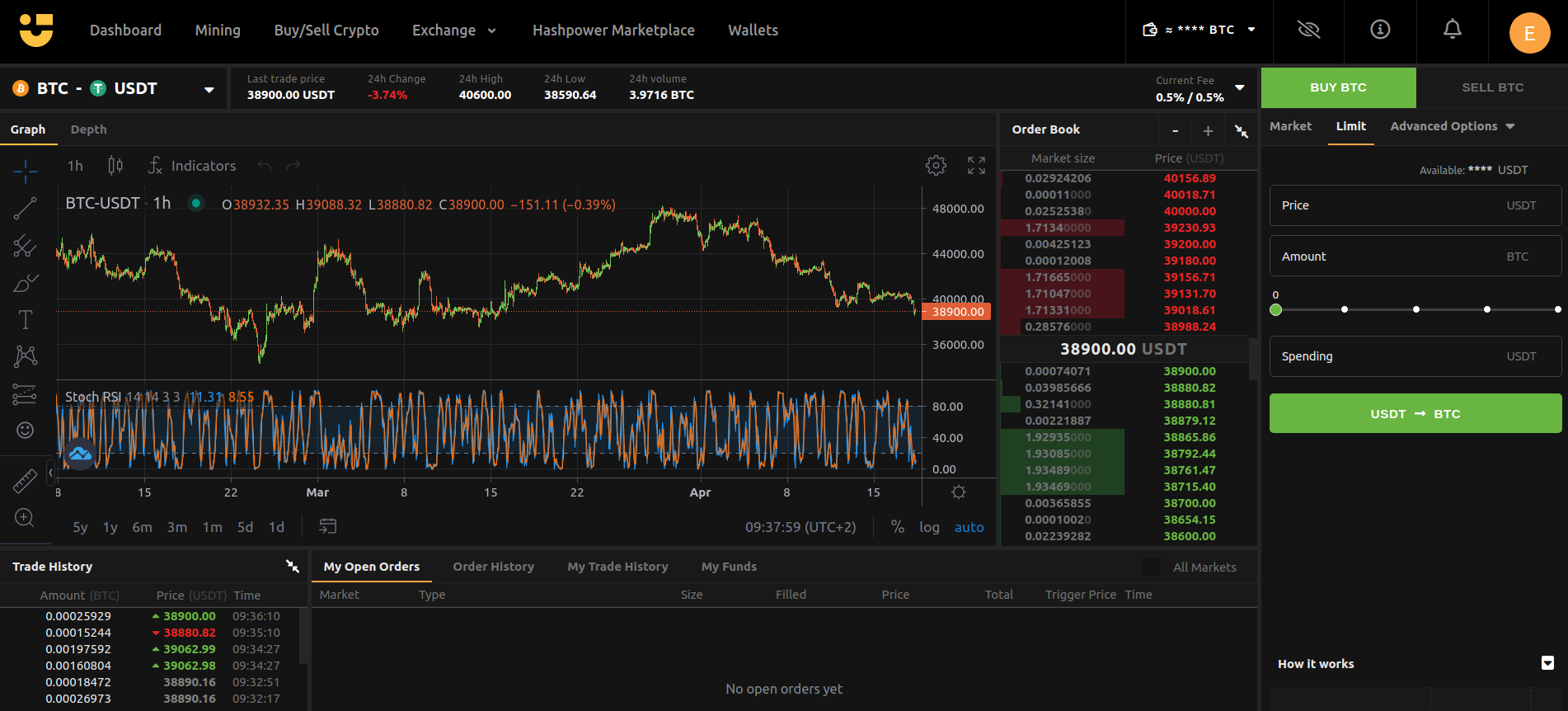Image resolution: width=1568 pixels, height=711 pixels.
Task: Open the go-to-date calendar icon
Action: 327,526
